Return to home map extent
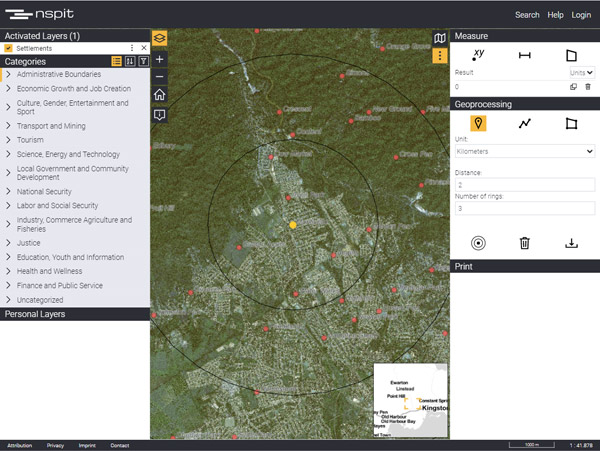 pyautogui.click(x=160, y=94)
